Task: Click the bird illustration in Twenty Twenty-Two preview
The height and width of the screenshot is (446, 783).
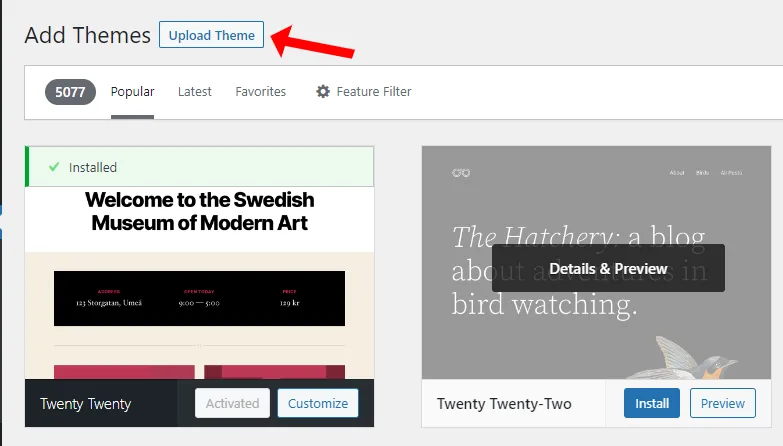Action: point(682,358)
